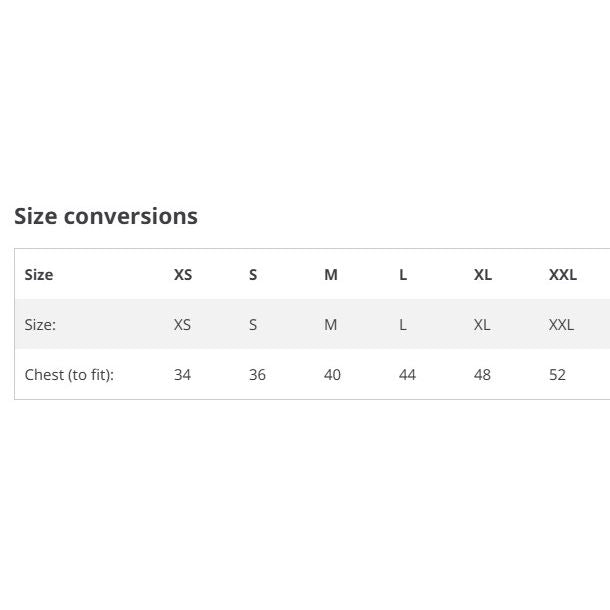Click the bold M column header

(331, 274)
